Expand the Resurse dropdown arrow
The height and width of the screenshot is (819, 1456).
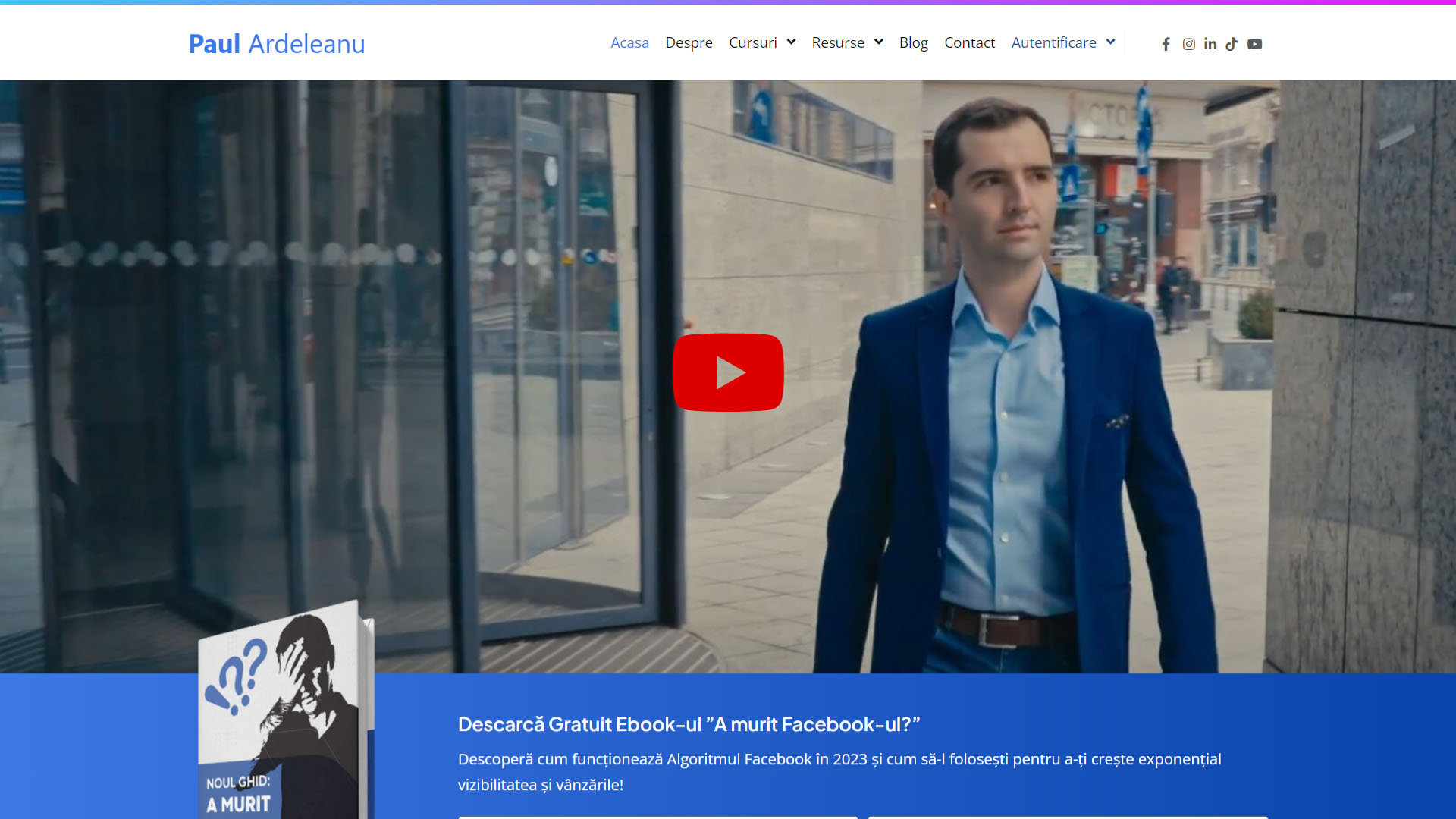point(878,42)
